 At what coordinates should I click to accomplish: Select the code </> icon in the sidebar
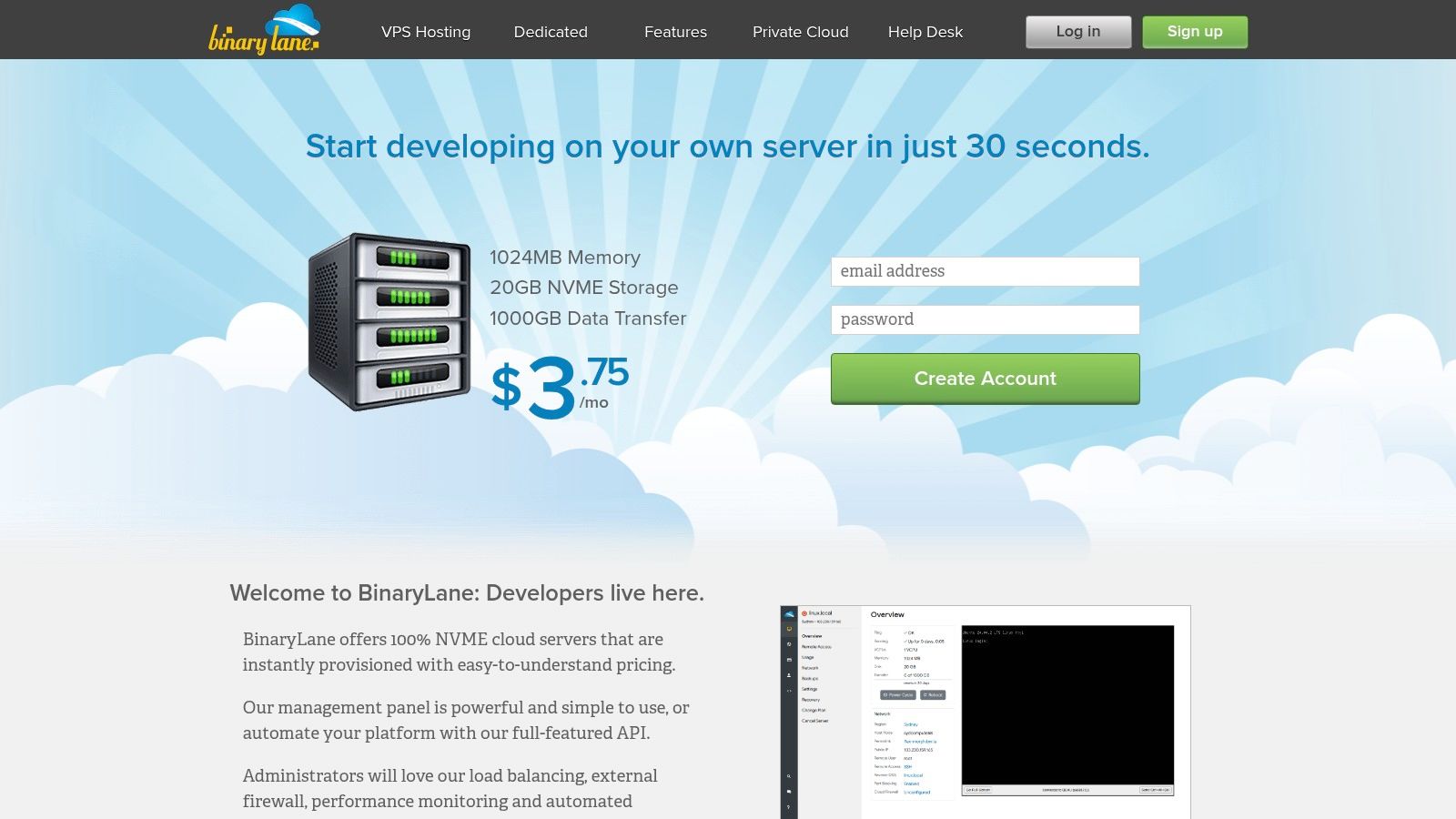(788, 689)
